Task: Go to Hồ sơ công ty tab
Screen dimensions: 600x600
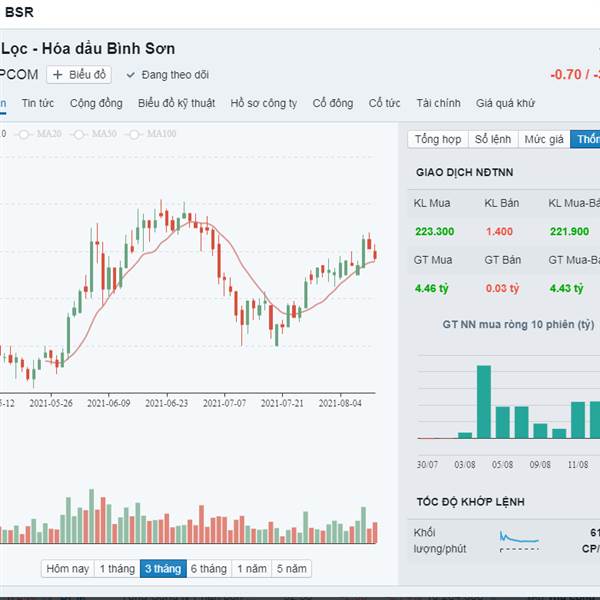Action: point(263,103)
